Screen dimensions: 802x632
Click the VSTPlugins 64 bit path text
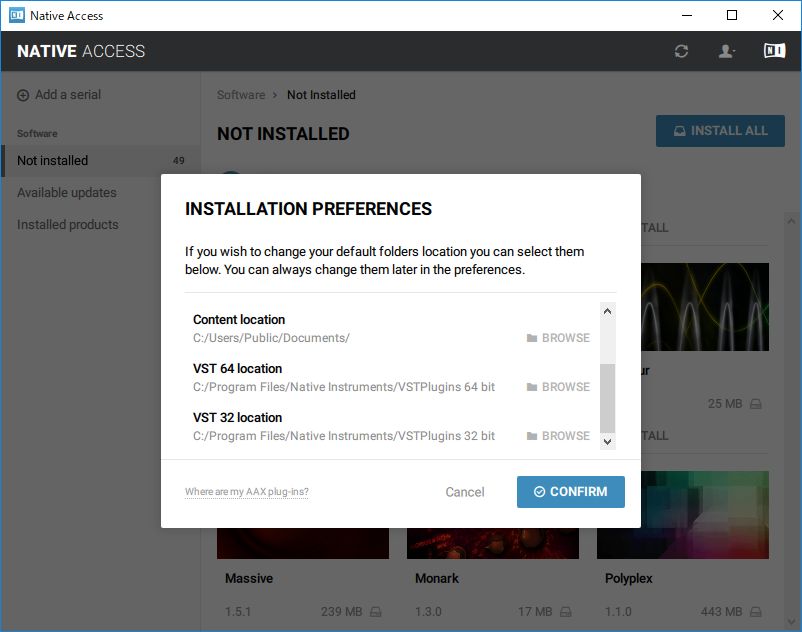coord(344,387)
